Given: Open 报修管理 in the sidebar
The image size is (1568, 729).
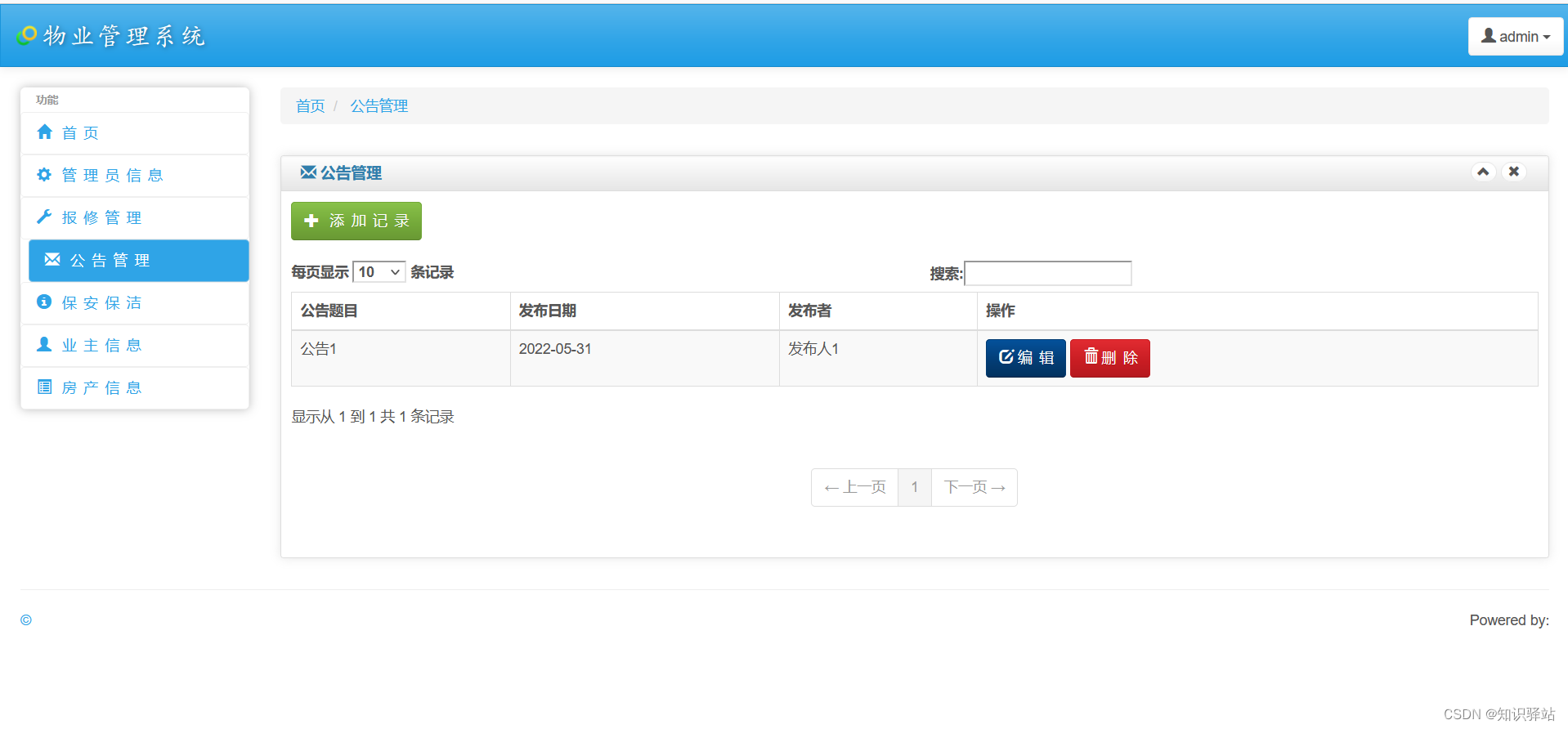Looking at the screenshot, I should click(135, 218).
